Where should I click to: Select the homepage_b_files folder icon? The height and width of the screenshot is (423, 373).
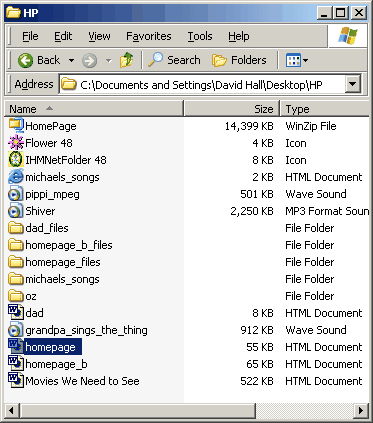coord(15,245)
